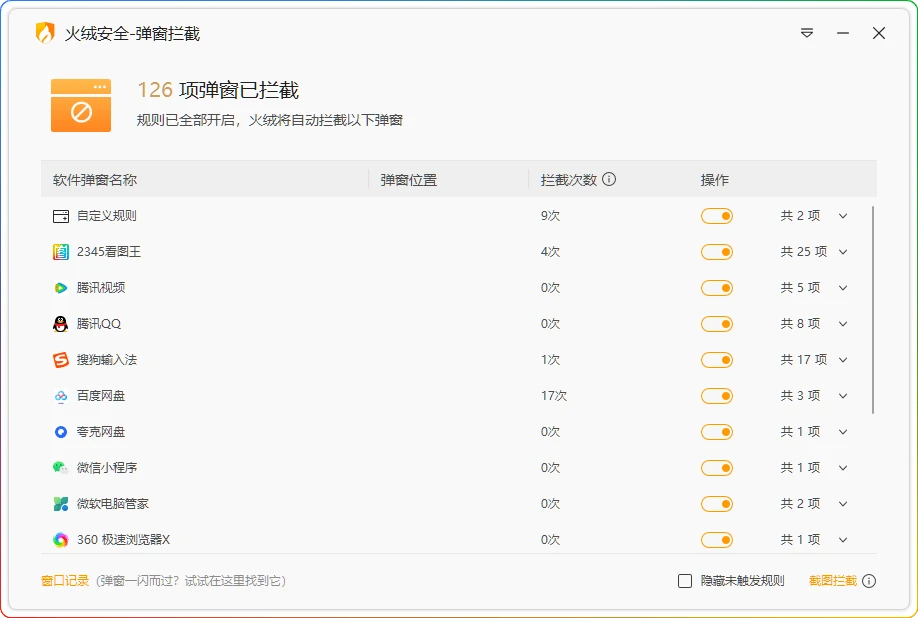This screenshot has width=918, height=618.
Task: Check the 隐藏未触发规则 checkbox
Action: click(685, 580)
